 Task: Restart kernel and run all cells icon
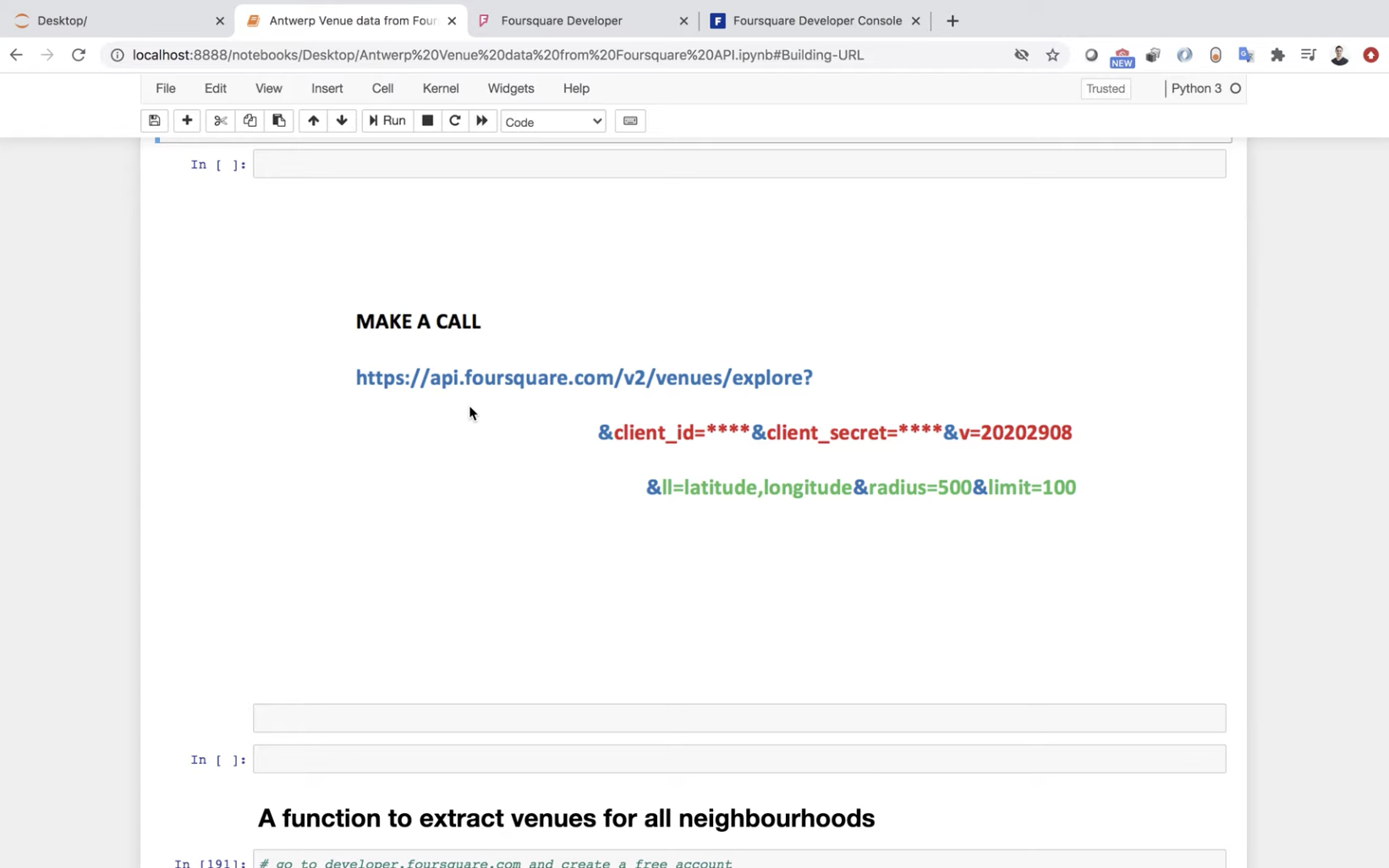pyautogui.click(x=482, y=121)
